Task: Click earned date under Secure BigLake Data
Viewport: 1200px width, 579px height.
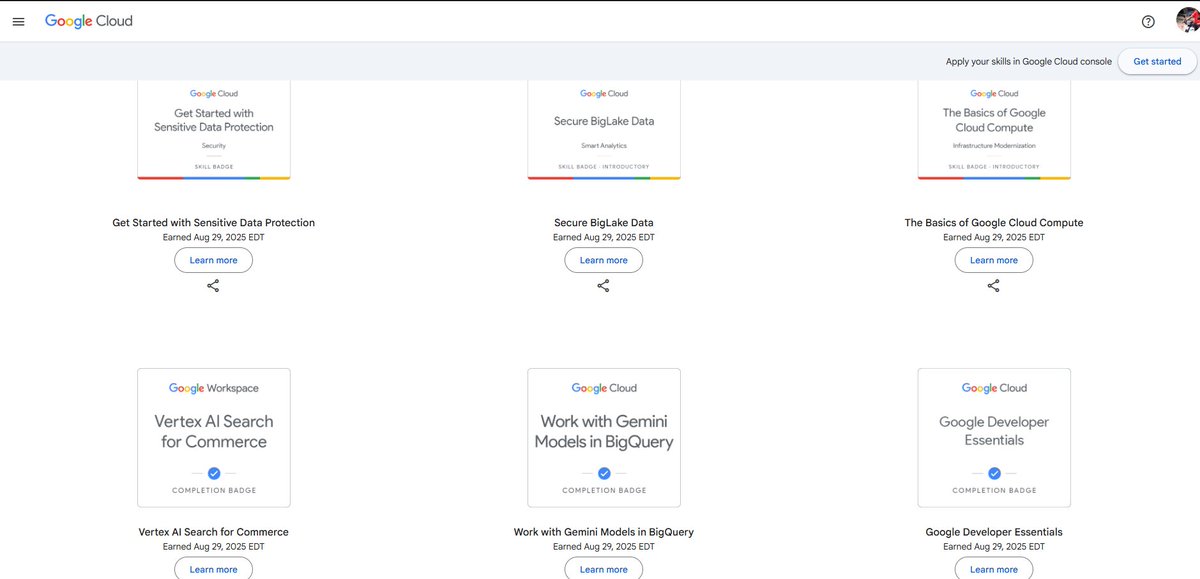Action: pyautogui.click(x=604, y=238)
